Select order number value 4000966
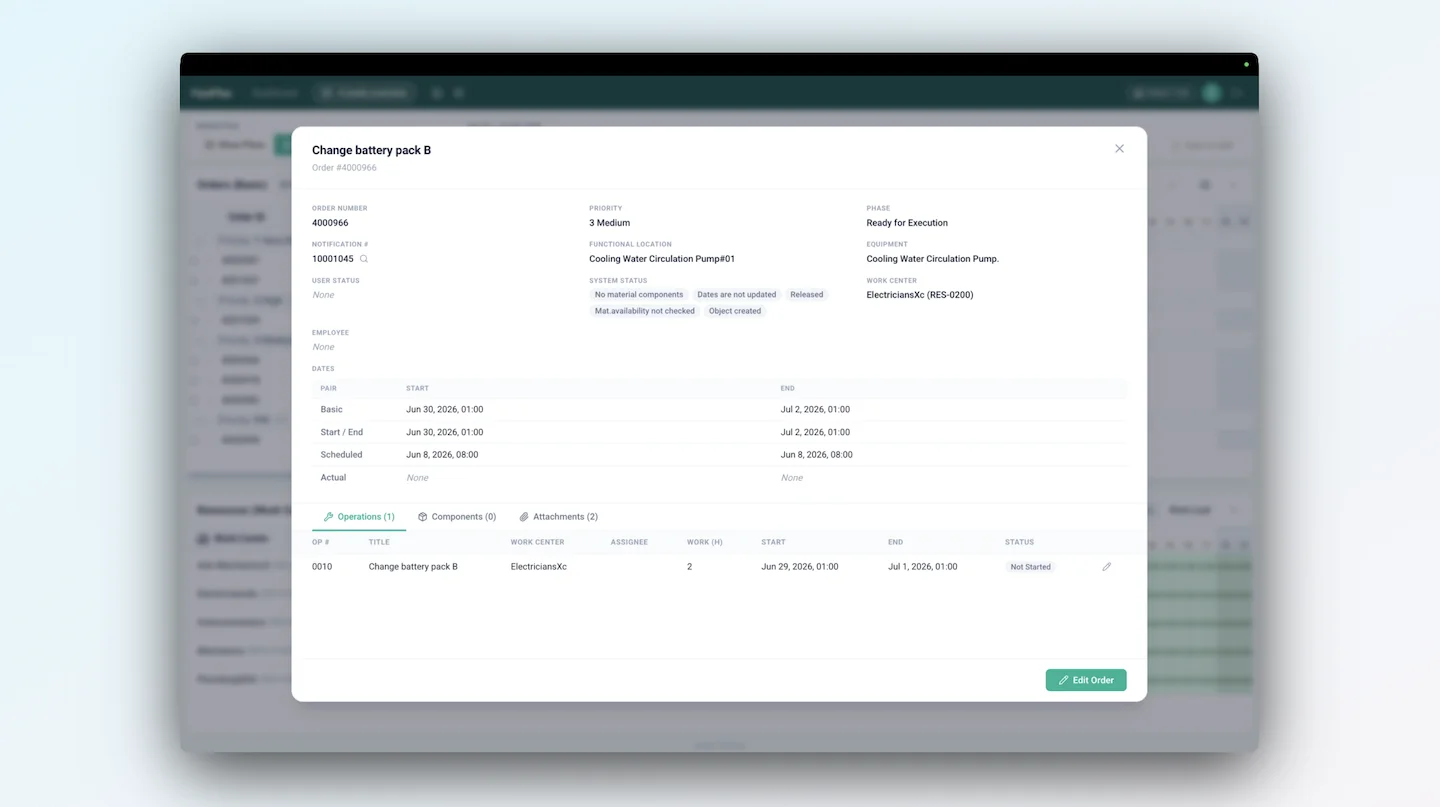Image resolution: width=1440 pixels, height=807 pixels. coord(330,223)
